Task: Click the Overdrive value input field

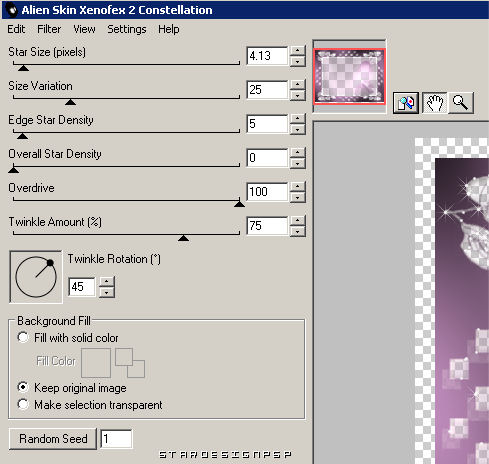Action: click(267, 192)
